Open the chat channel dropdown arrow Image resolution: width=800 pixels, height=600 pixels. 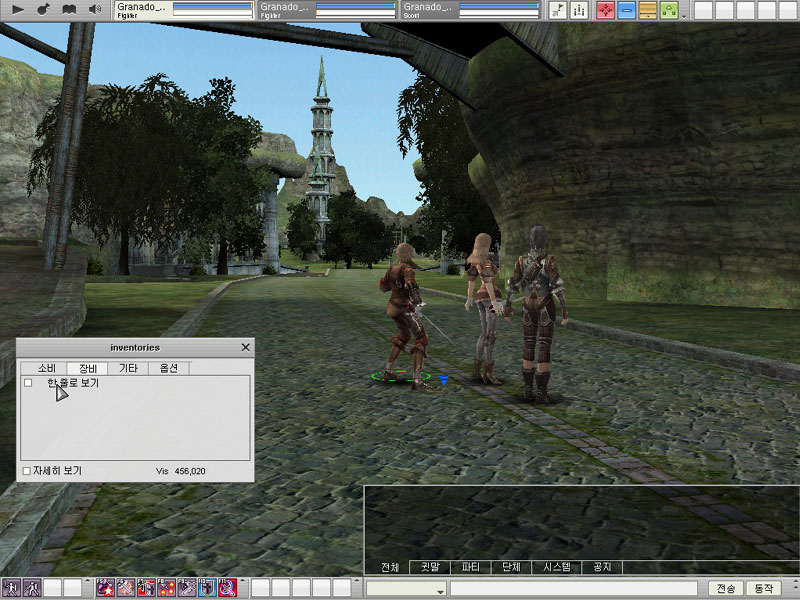[440, 591]
